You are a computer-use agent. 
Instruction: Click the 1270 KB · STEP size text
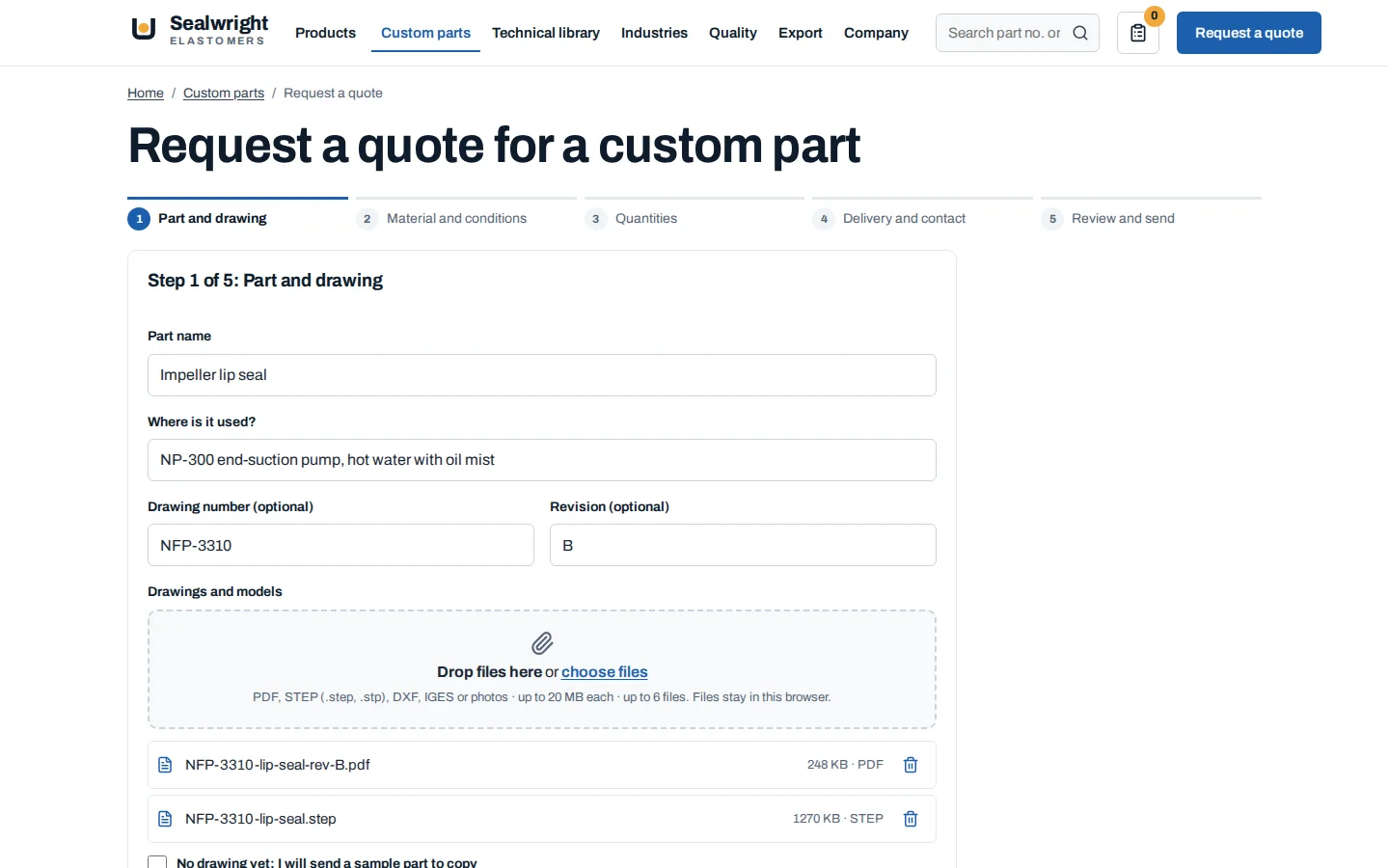tap(838, 819)
